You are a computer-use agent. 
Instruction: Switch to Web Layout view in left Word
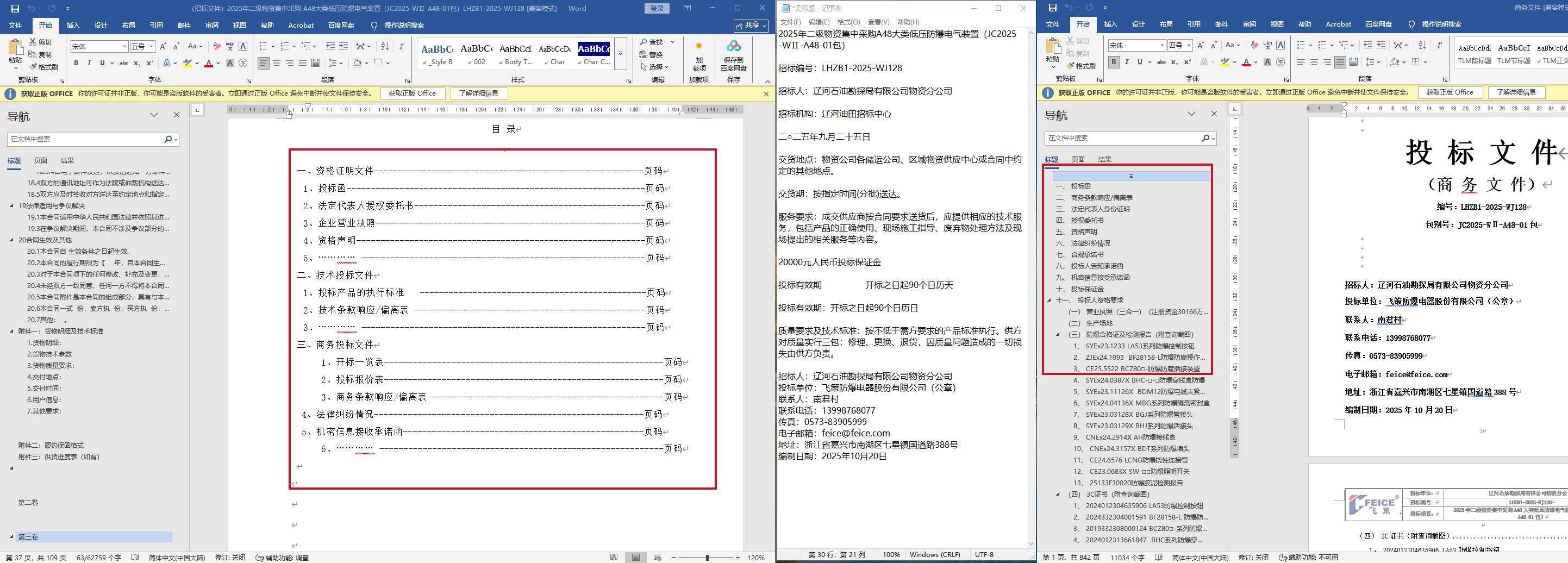(x=658, y=558)
